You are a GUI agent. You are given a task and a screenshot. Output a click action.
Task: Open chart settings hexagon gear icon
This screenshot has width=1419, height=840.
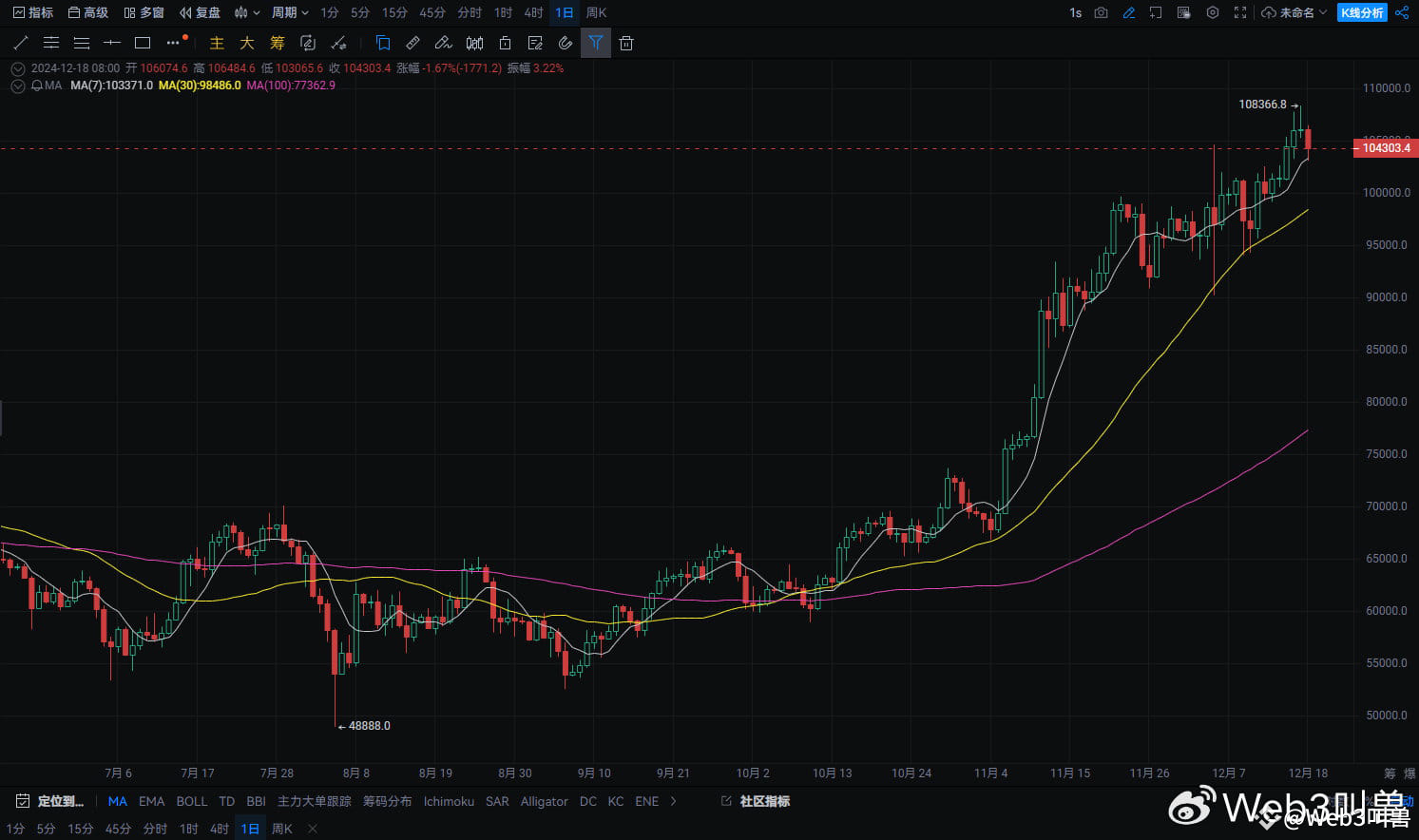tap(1212, 12)
